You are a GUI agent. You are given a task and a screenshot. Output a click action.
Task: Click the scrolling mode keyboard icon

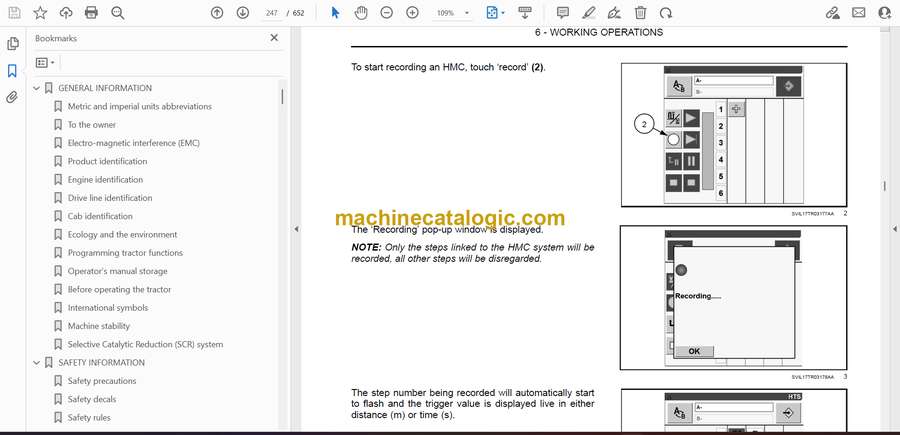pos(524,13)
